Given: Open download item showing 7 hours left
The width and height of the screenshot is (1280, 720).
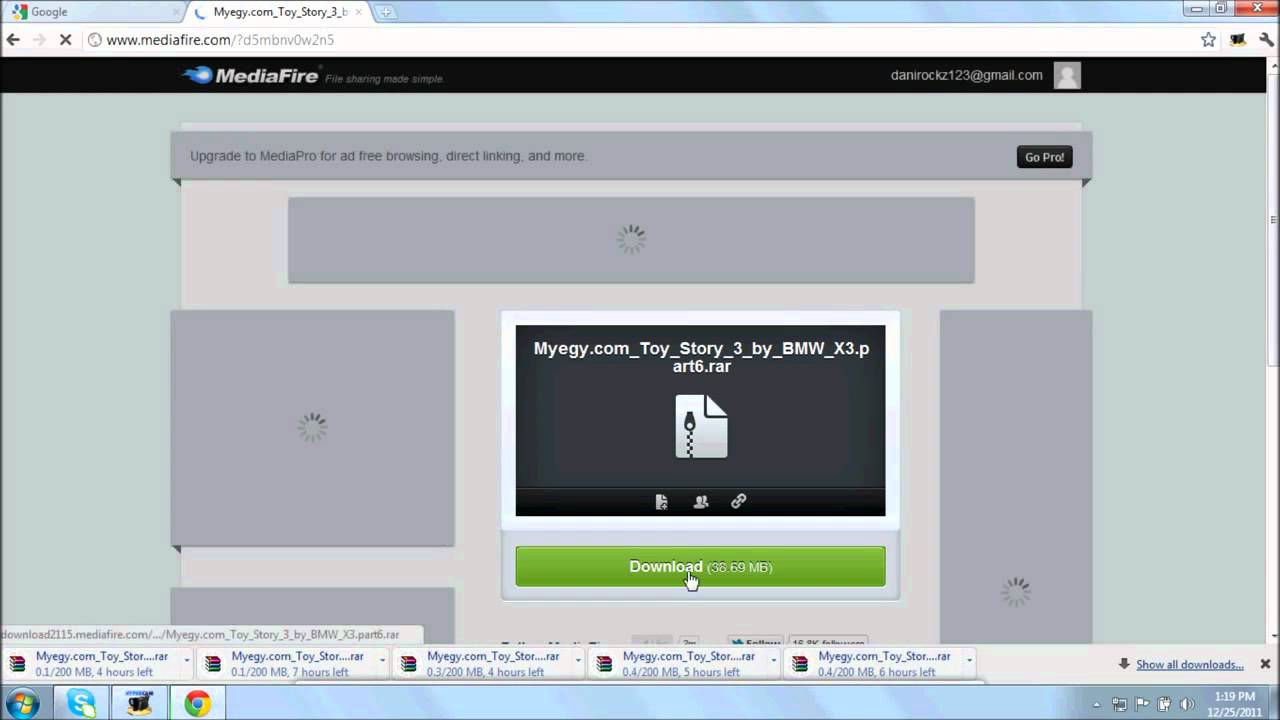Looking at the screenshot, I should tap(285, 664).
